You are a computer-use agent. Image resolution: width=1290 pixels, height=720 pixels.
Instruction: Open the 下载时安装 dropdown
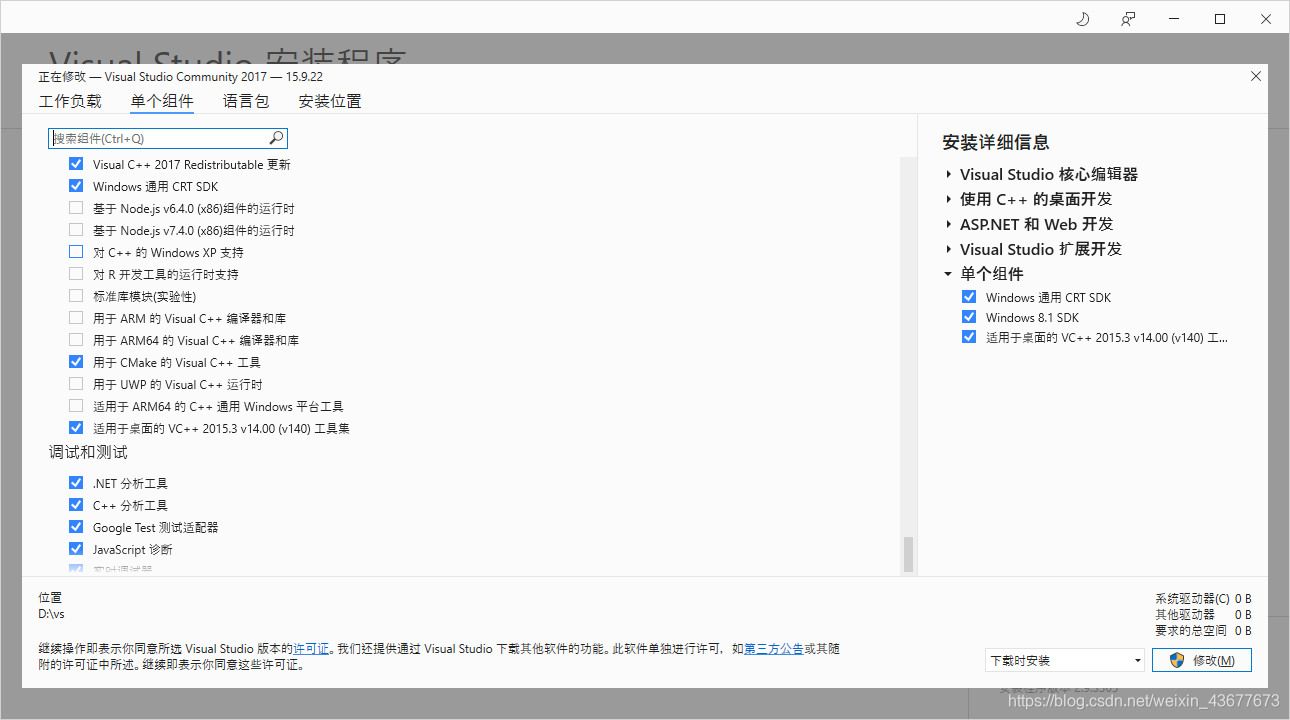coord(1064,660)
